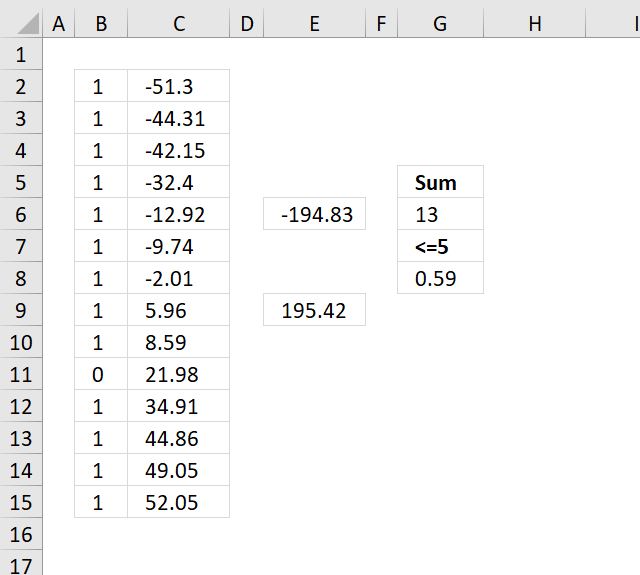This screenshot has width=640, height=575.
Task: Select column G header
Action: 440,23
